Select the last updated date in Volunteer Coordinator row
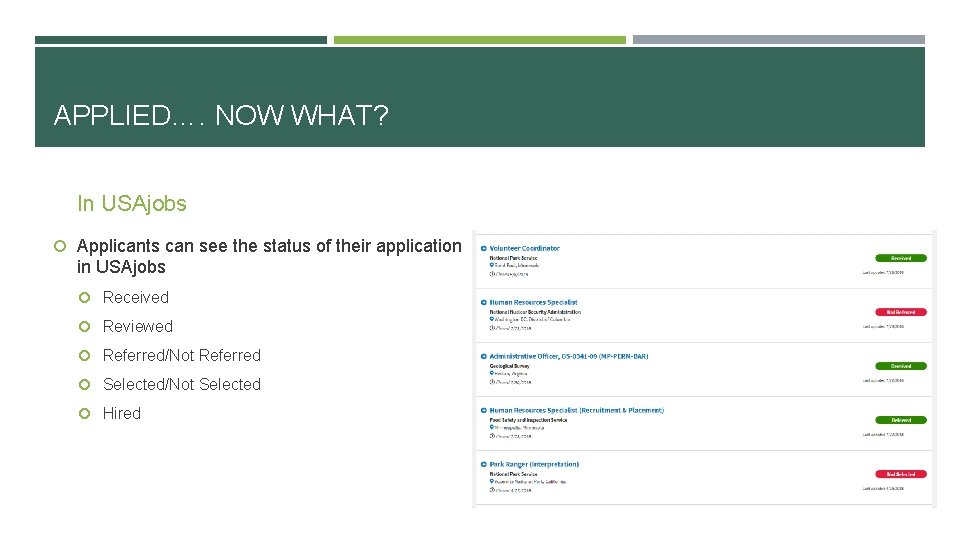 (883, 272)
